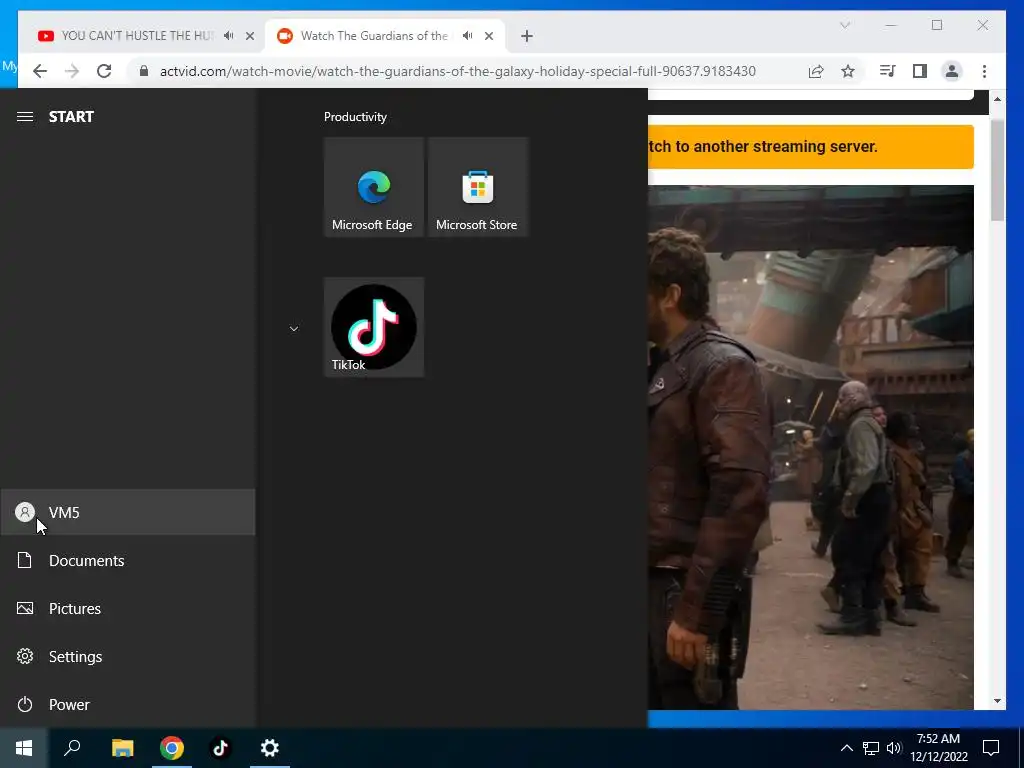Open File Explorer from taskbar

click(122, 748)
